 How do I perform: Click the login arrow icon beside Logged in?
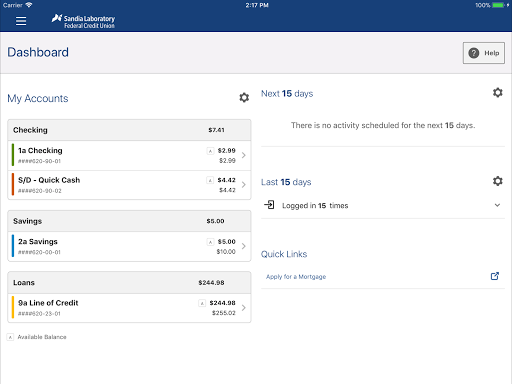[269, 205]
